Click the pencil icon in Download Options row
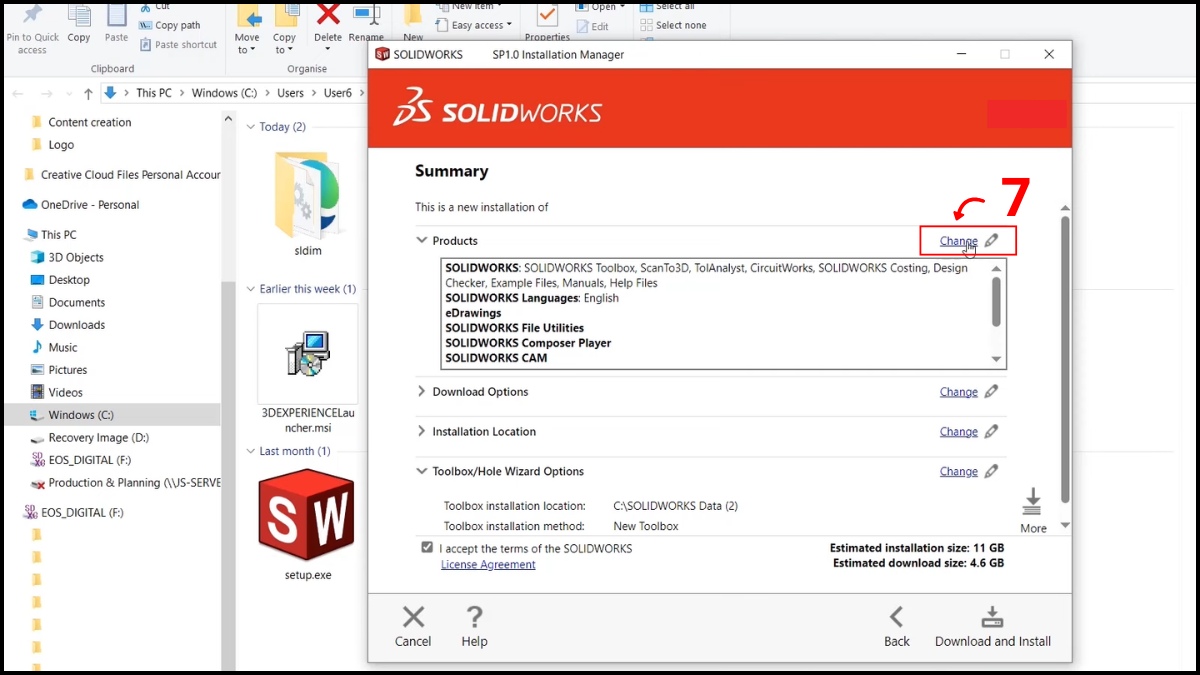Image resolution: width=1200 pixels, height=675 pixels. [991, 392]
